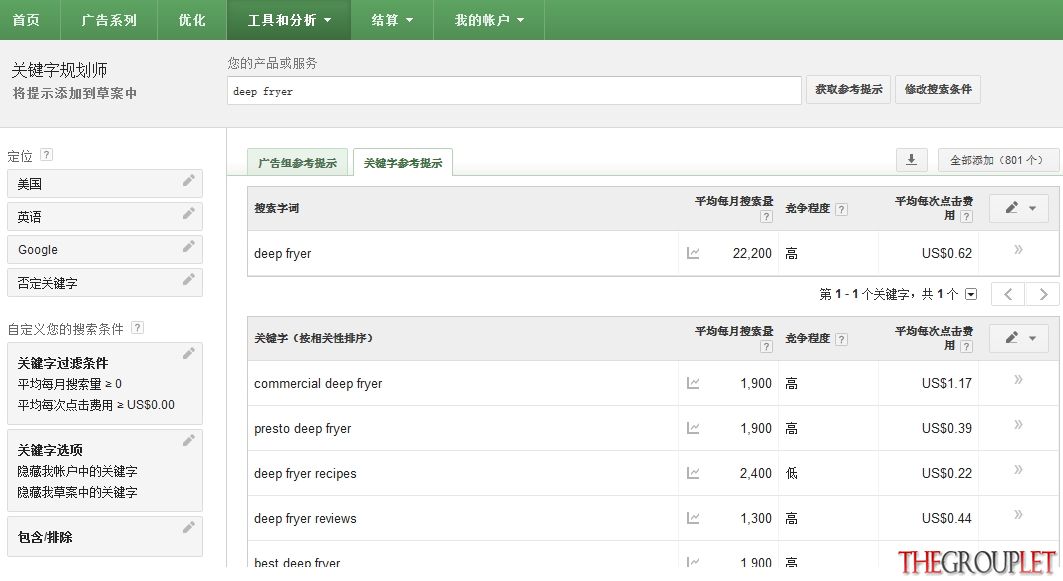Show trend chart for commercial deep fryer
Screen dimensions: 1063x581
693,383
